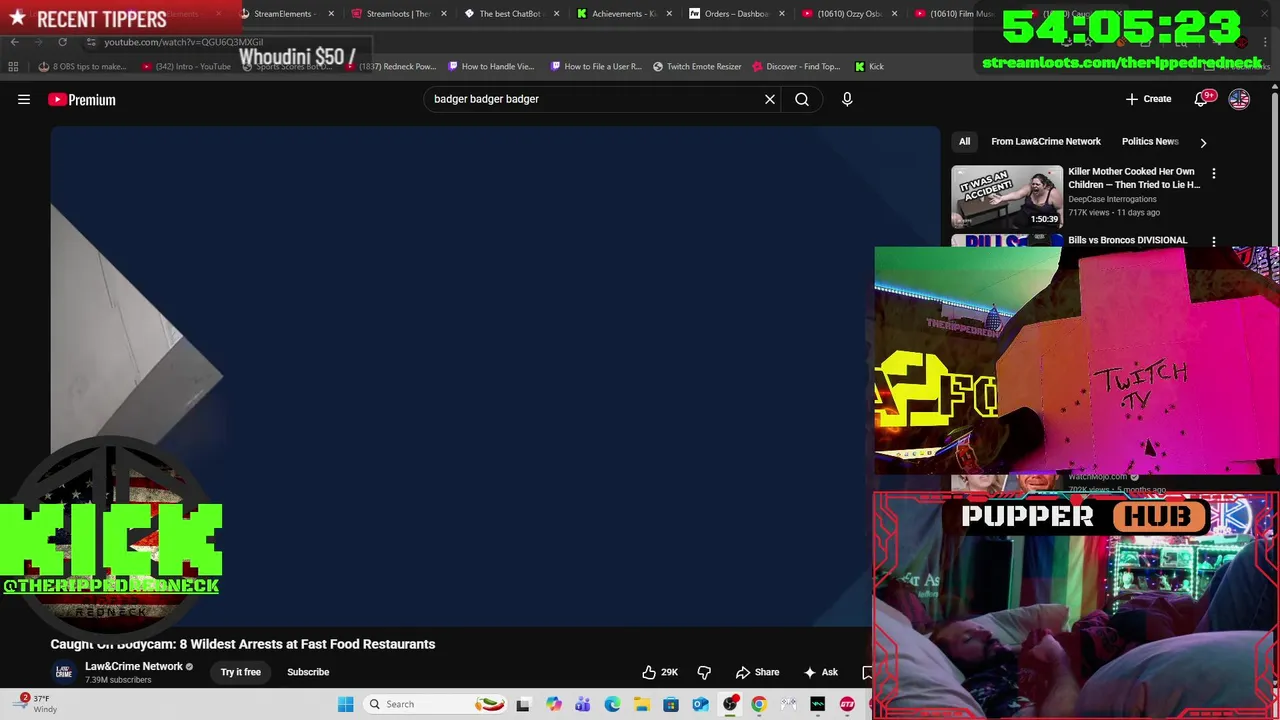
Task: Open Law&Crime Network channel avatar
Action: (x=64, y=672)
